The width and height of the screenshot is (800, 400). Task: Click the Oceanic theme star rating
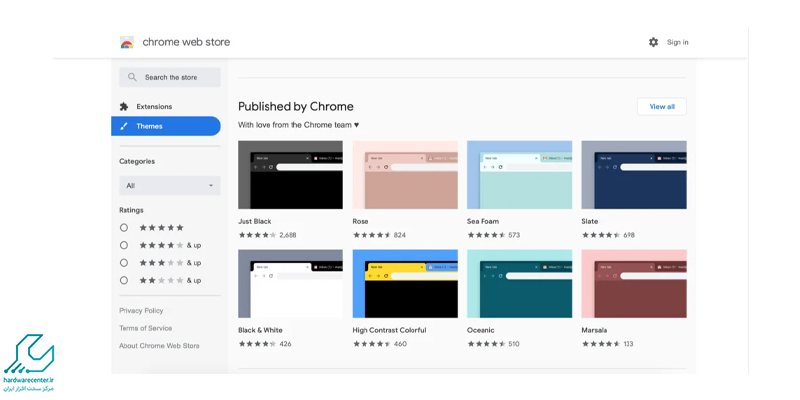pos(486,344)
